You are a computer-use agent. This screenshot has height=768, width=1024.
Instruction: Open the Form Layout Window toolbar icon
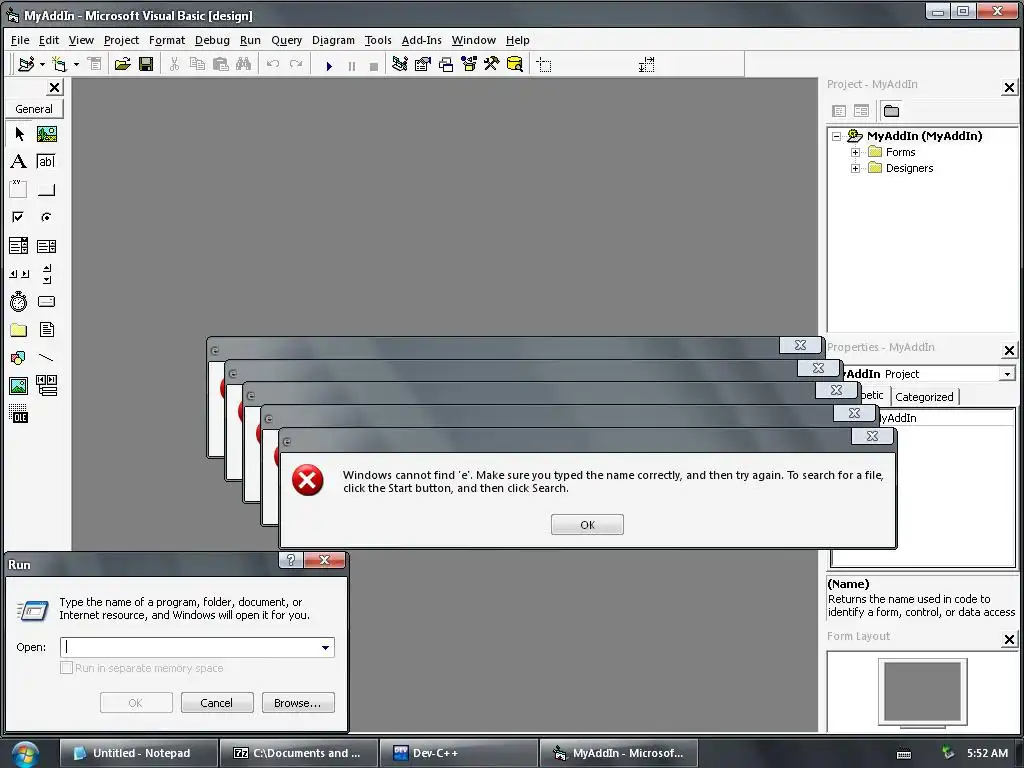(x=446, y=64)
